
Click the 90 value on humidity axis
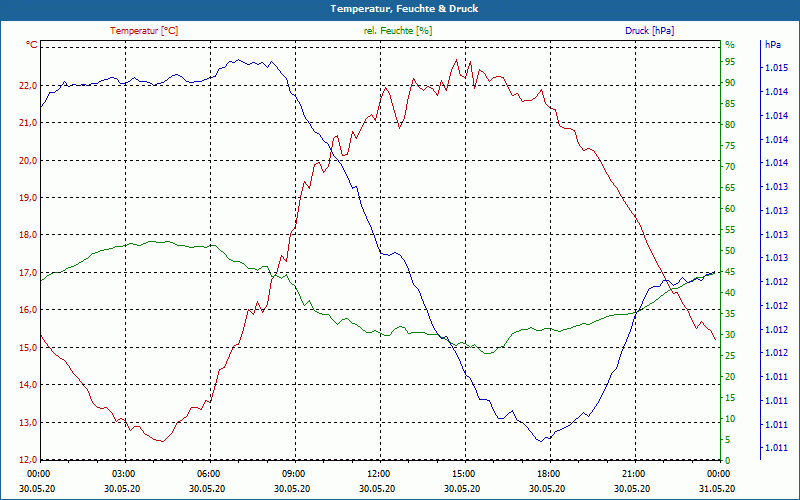pyautogui.click(x=730, y=83)
